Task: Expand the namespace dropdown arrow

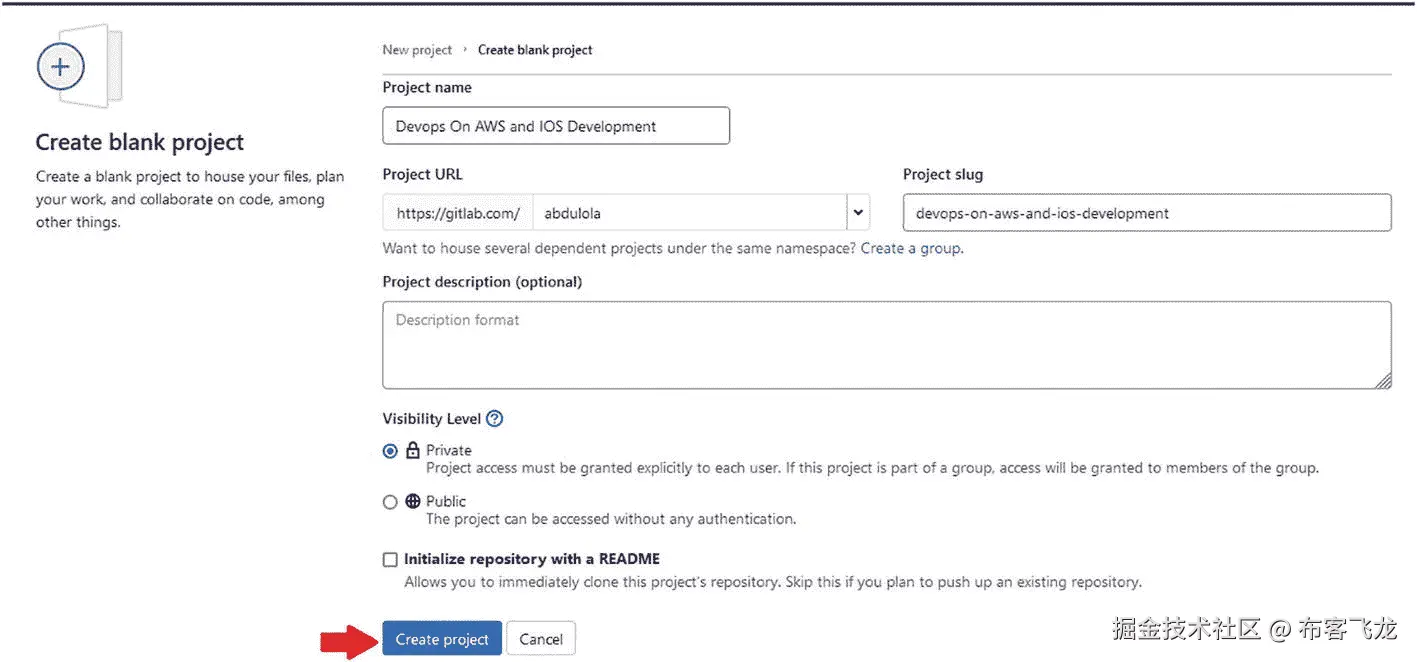Action: [x=858, y=213]
